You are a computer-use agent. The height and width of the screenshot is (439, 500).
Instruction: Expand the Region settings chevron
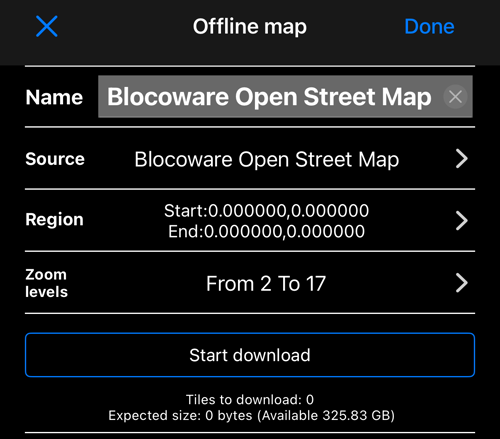click(462, 220)
